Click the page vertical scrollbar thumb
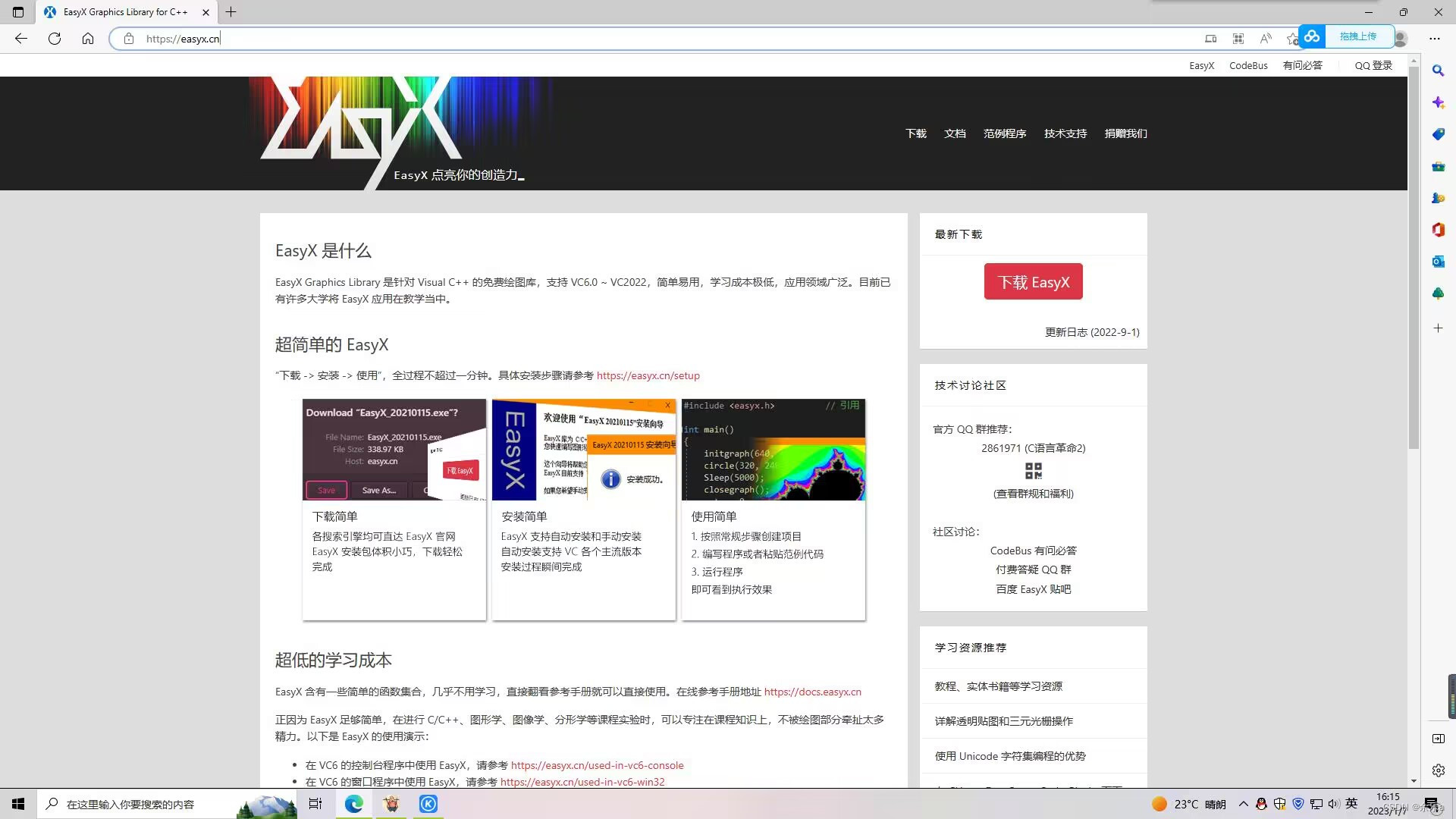Screen dimensions: 1456x819 pos(1414,258)
